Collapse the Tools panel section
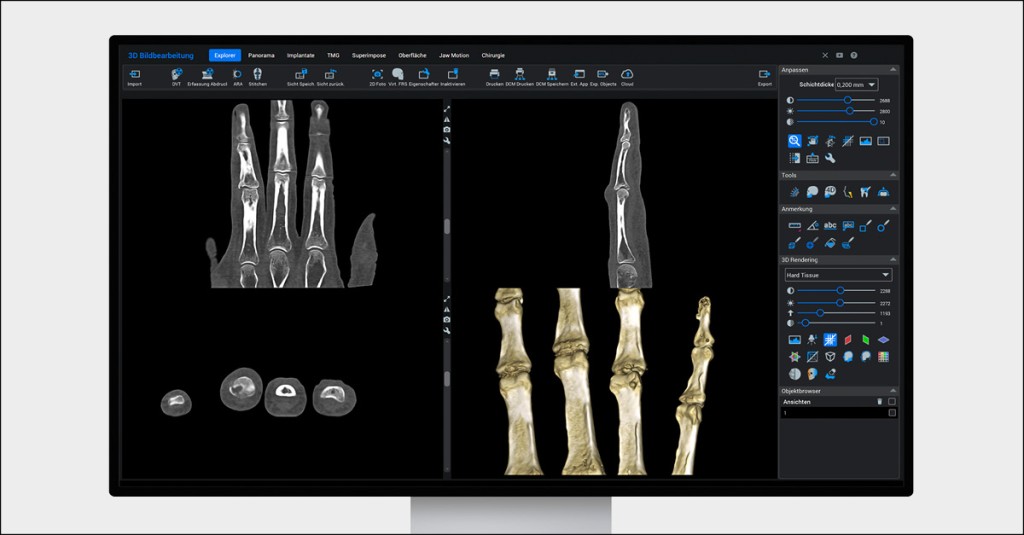 pos(893,175)
